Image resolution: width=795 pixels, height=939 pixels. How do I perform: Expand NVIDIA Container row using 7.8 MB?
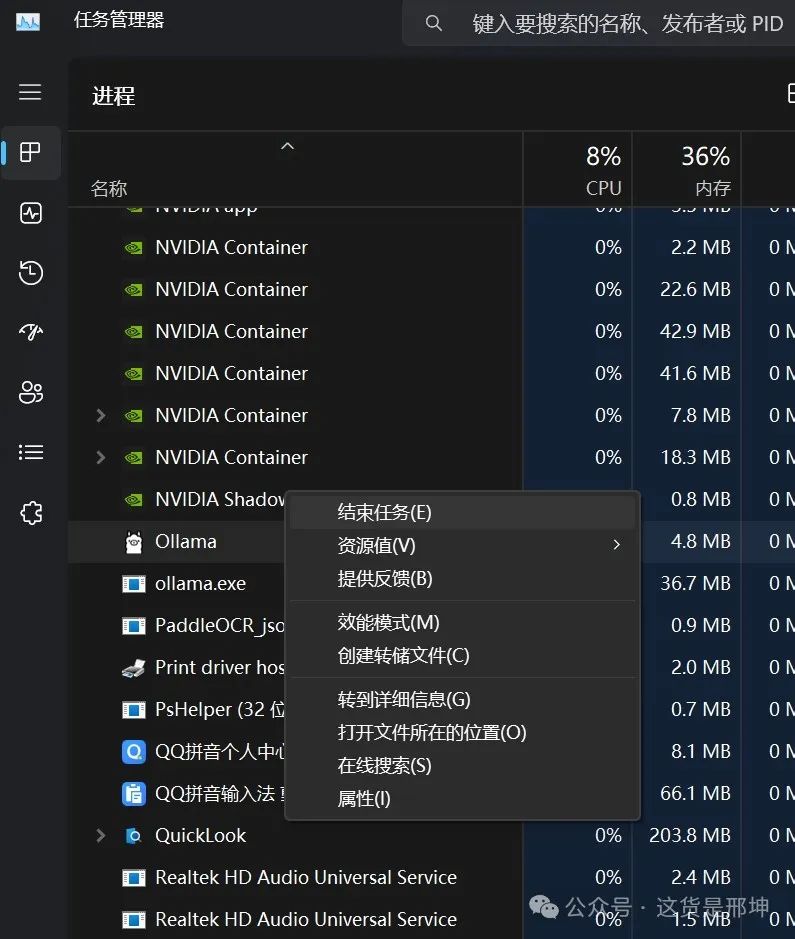(x=101, y=415)
